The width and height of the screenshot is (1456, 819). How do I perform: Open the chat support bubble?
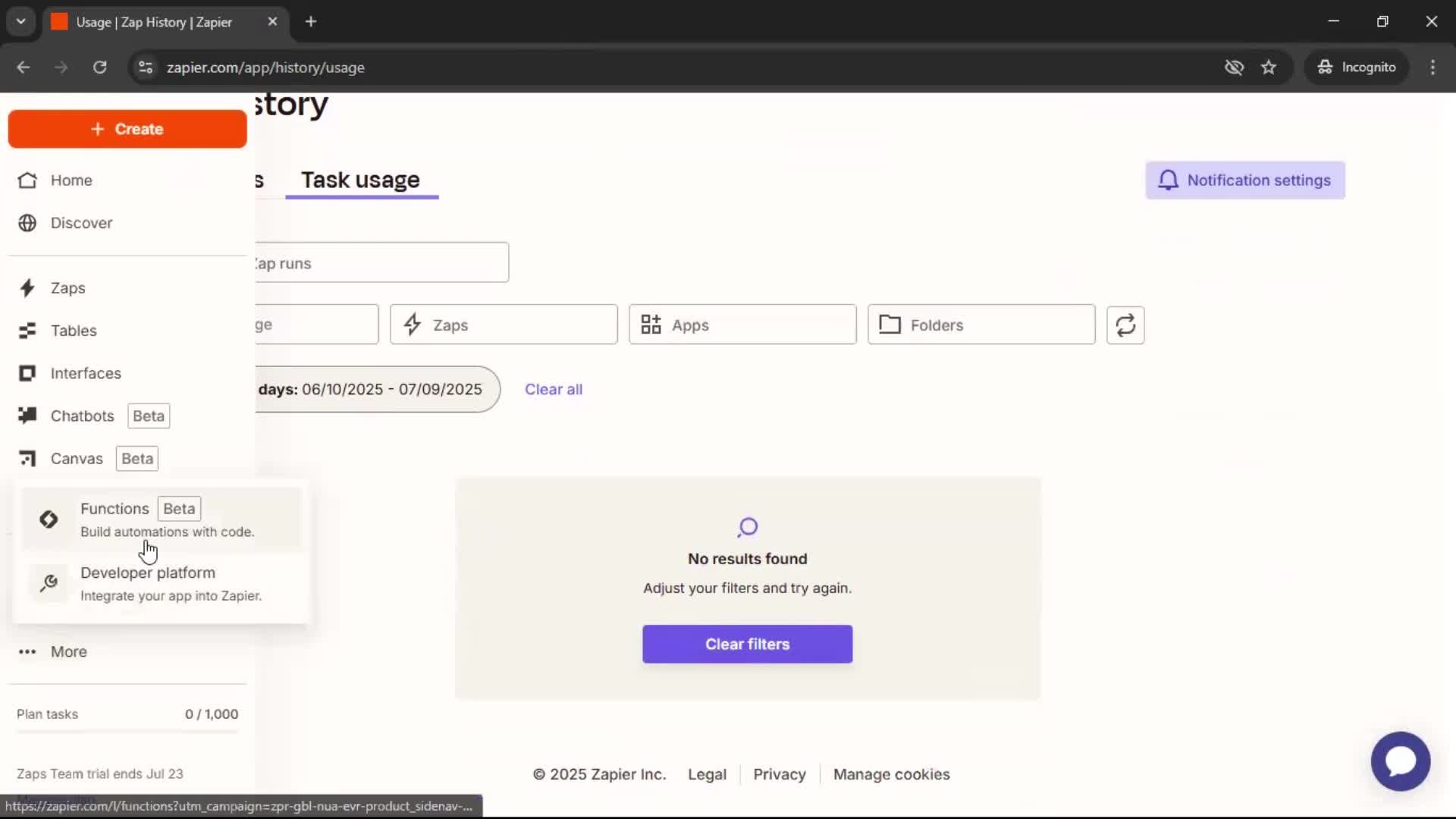pyautogui.click(x=1401, y=761)
